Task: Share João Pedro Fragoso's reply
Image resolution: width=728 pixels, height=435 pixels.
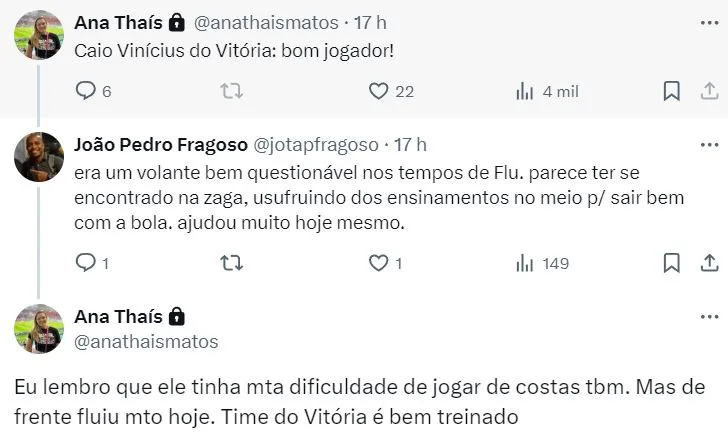Action: click(707, 263)
